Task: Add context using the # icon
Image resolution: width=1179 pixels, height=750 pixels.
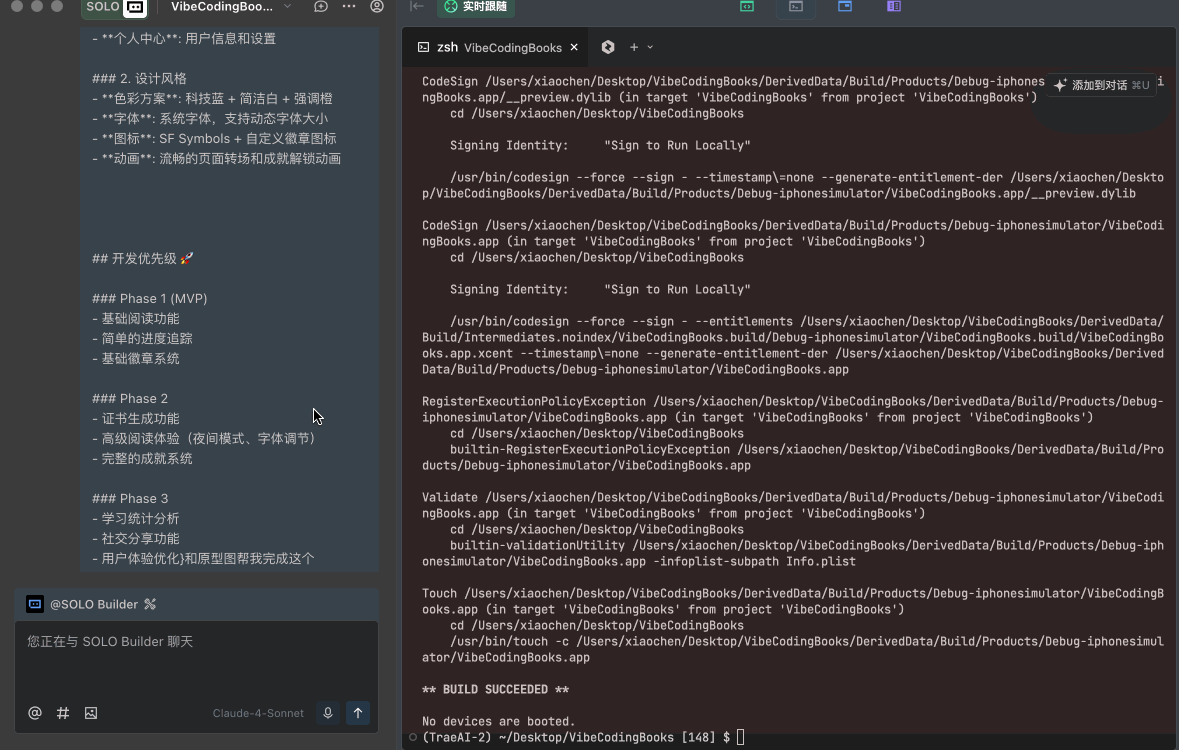Action: coord(63,713)
